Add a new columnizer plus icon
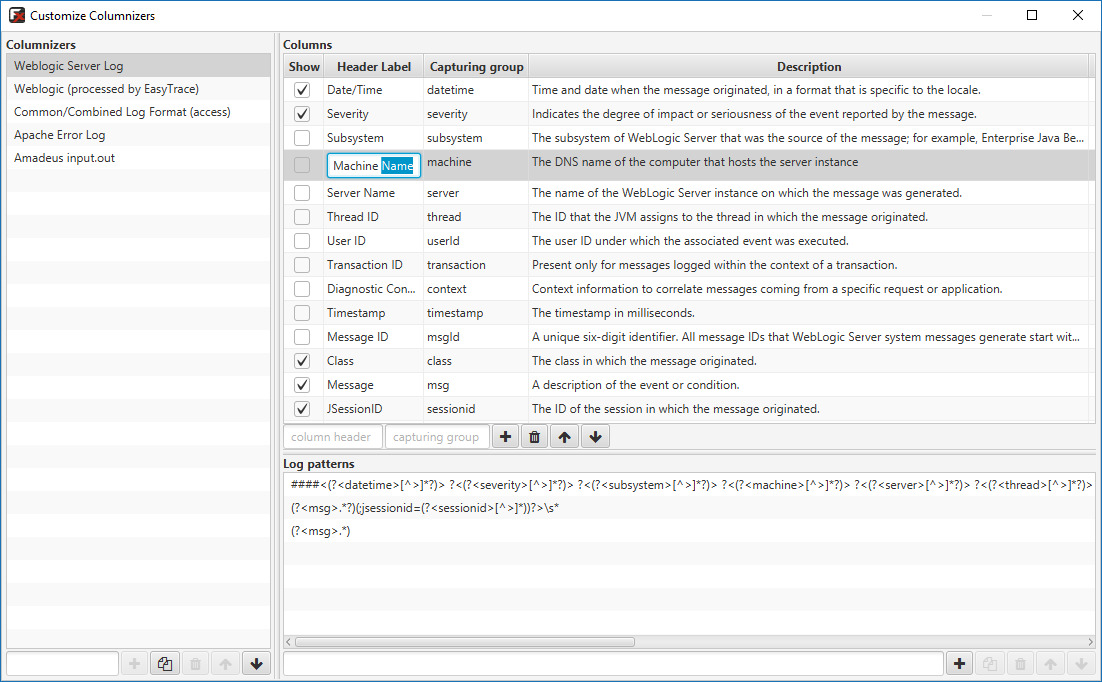This screenshot has width=1102, height=682. [x=135, y=663]
